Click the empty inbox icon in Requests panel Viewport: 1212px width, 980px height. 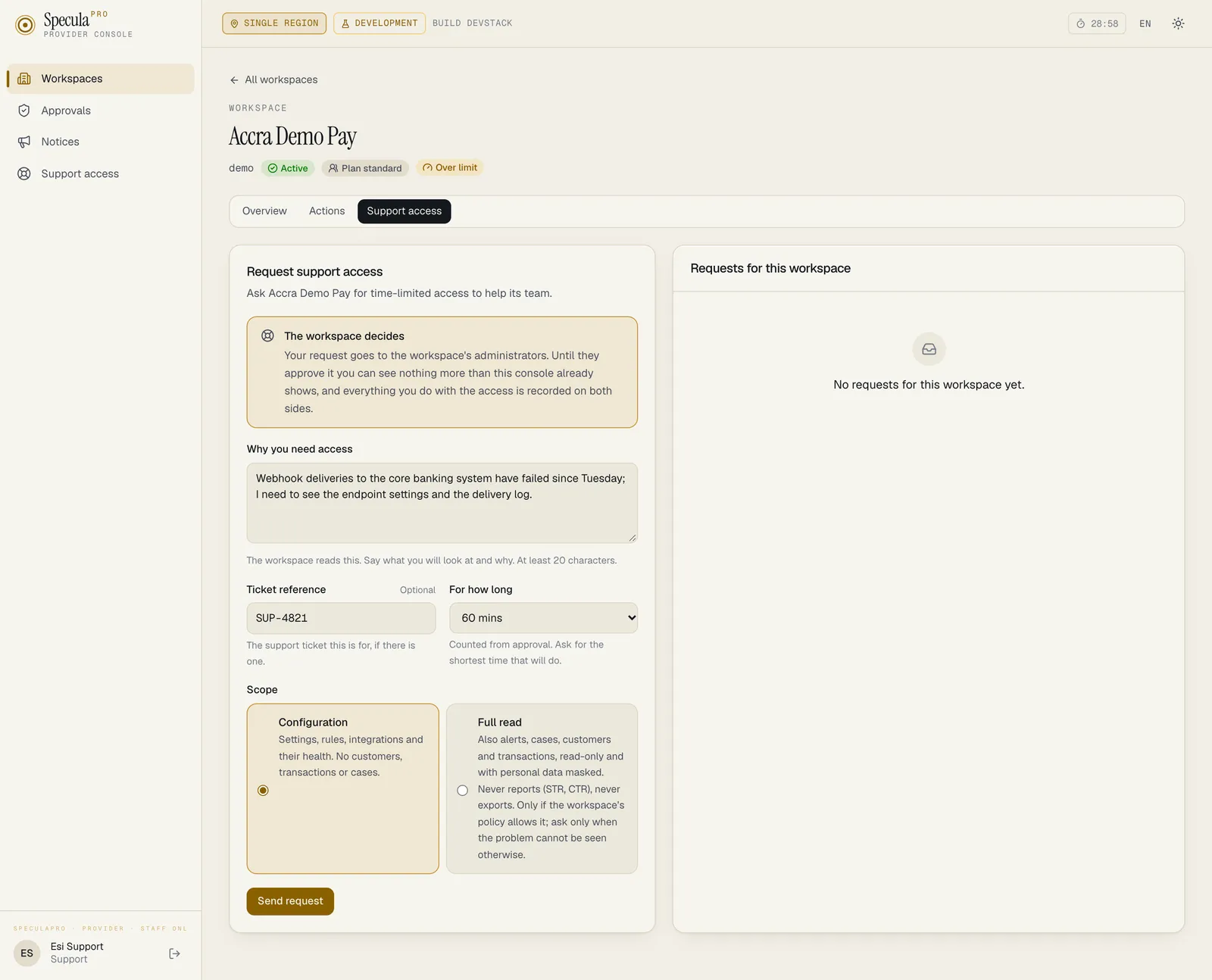(x=929, y=349)
